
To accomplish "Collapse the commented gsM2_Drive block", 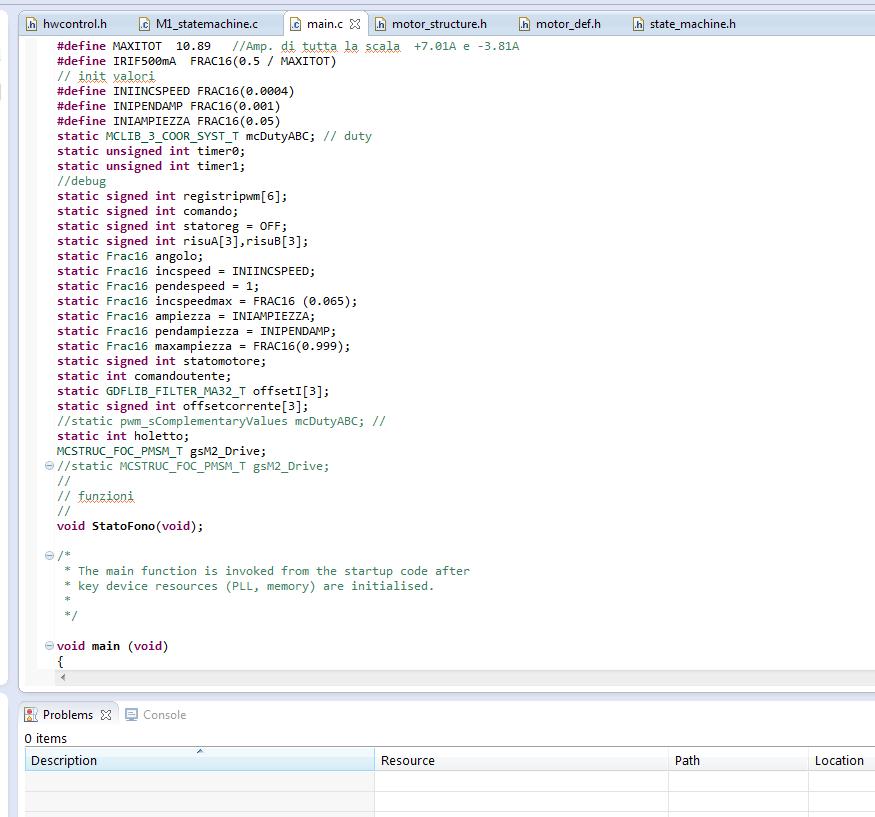I will 49,465.
